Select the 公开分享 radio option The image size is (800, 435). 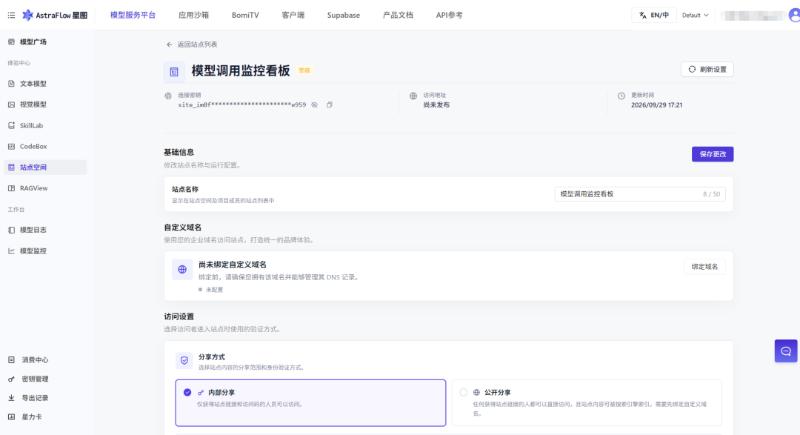point(463,392)
